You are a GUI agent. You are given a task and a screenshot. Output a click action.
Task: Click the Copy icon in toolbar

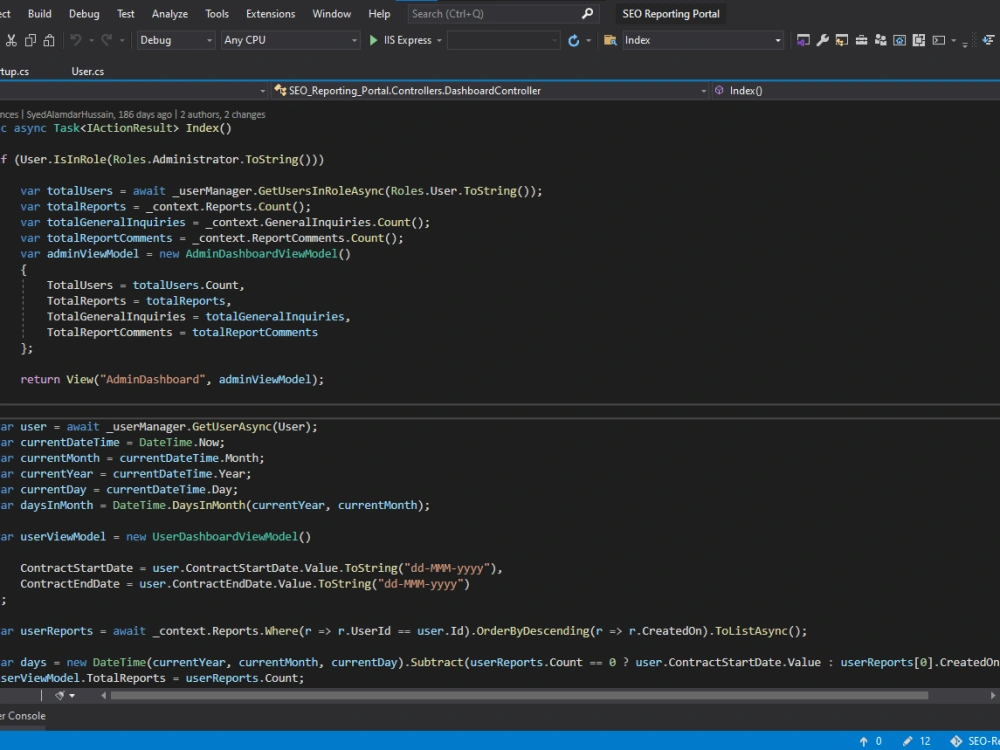(x=30, y=40)
